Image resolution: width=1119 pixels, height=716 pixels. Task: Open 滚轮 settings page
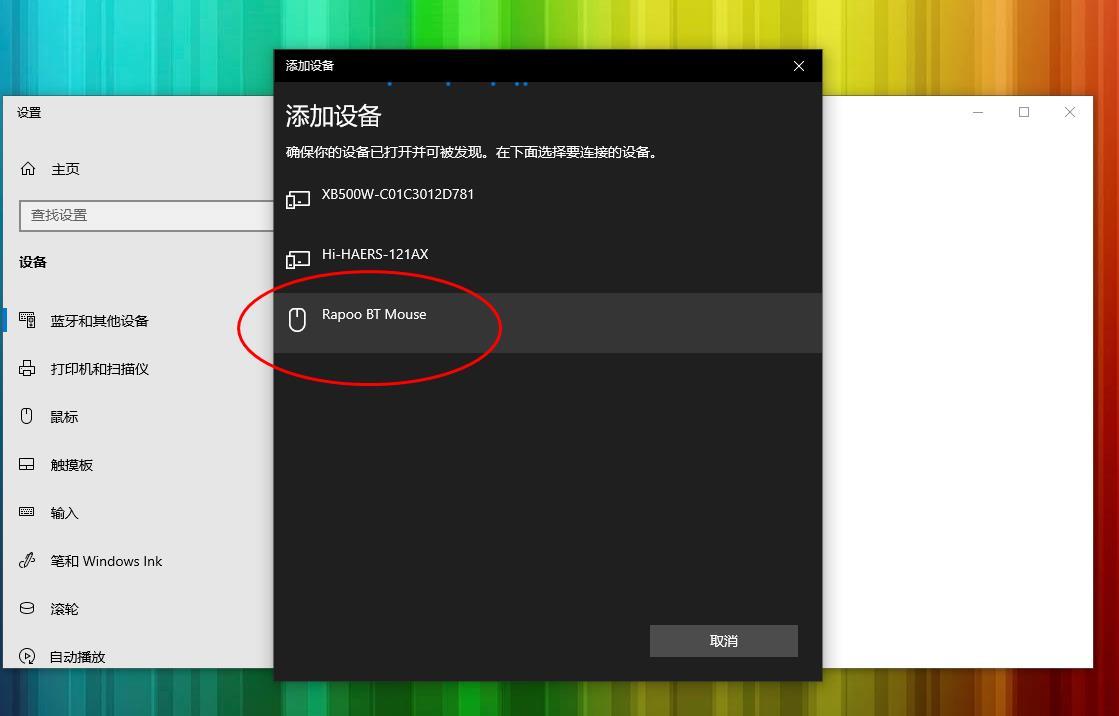pyautogui.click(x=64, y=610)
